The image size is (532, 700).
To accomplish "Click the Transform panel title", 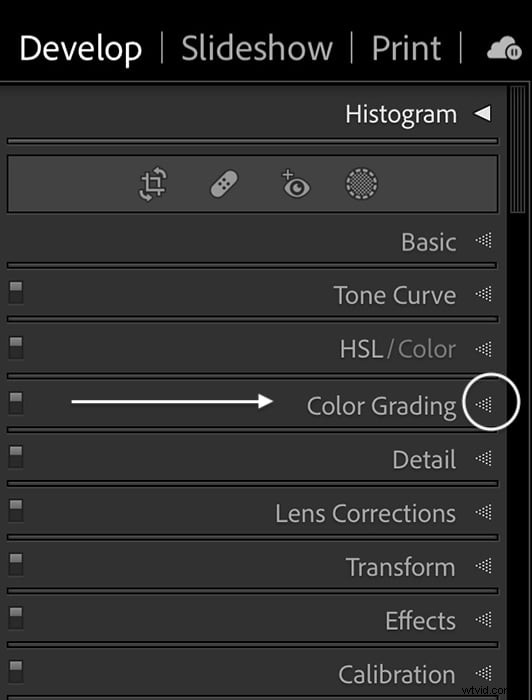I will click(x=401, y=567).
